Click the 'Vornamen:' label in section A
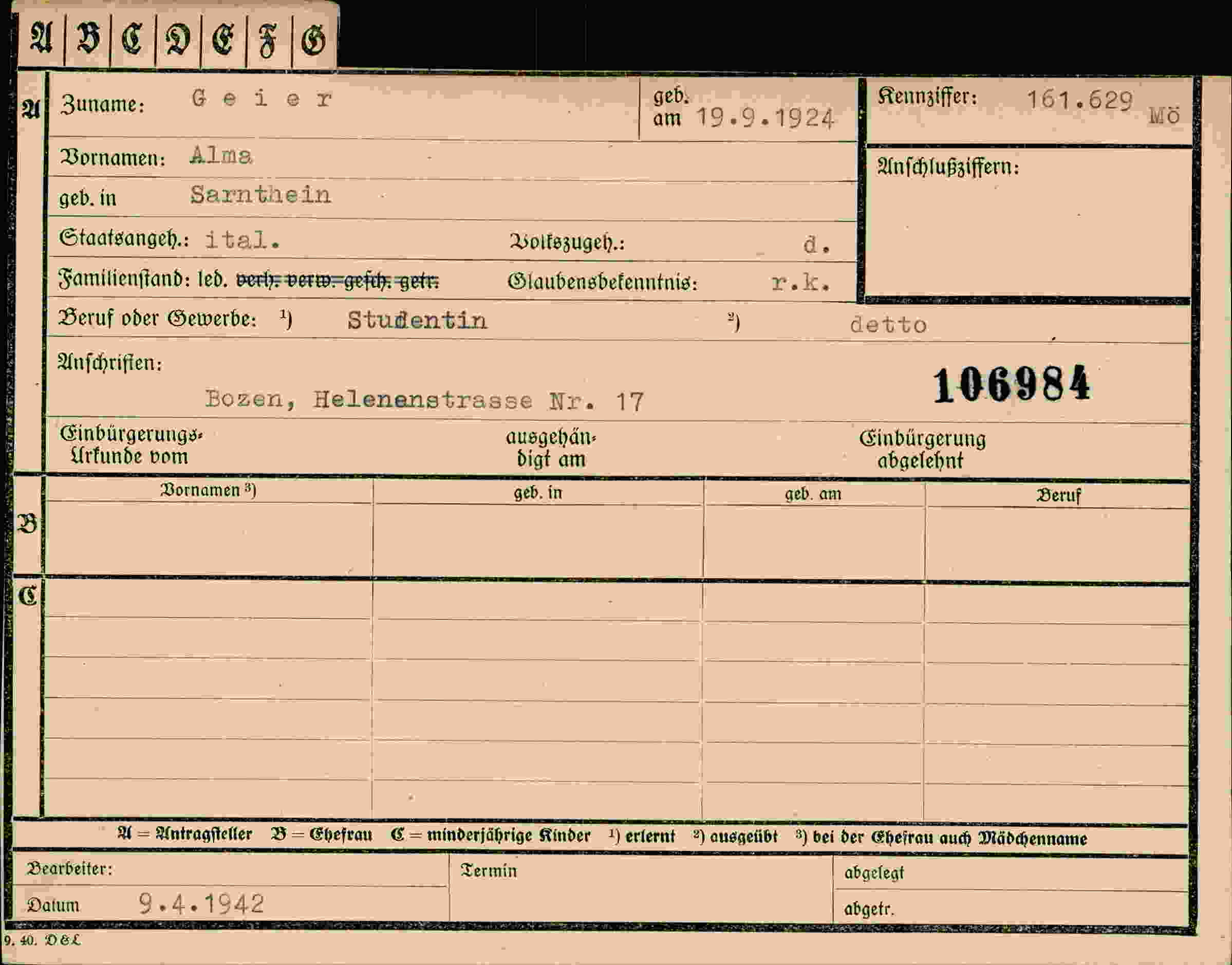Image resolution: width=1232 pixels, height=965 pixels. coord(113,158)
